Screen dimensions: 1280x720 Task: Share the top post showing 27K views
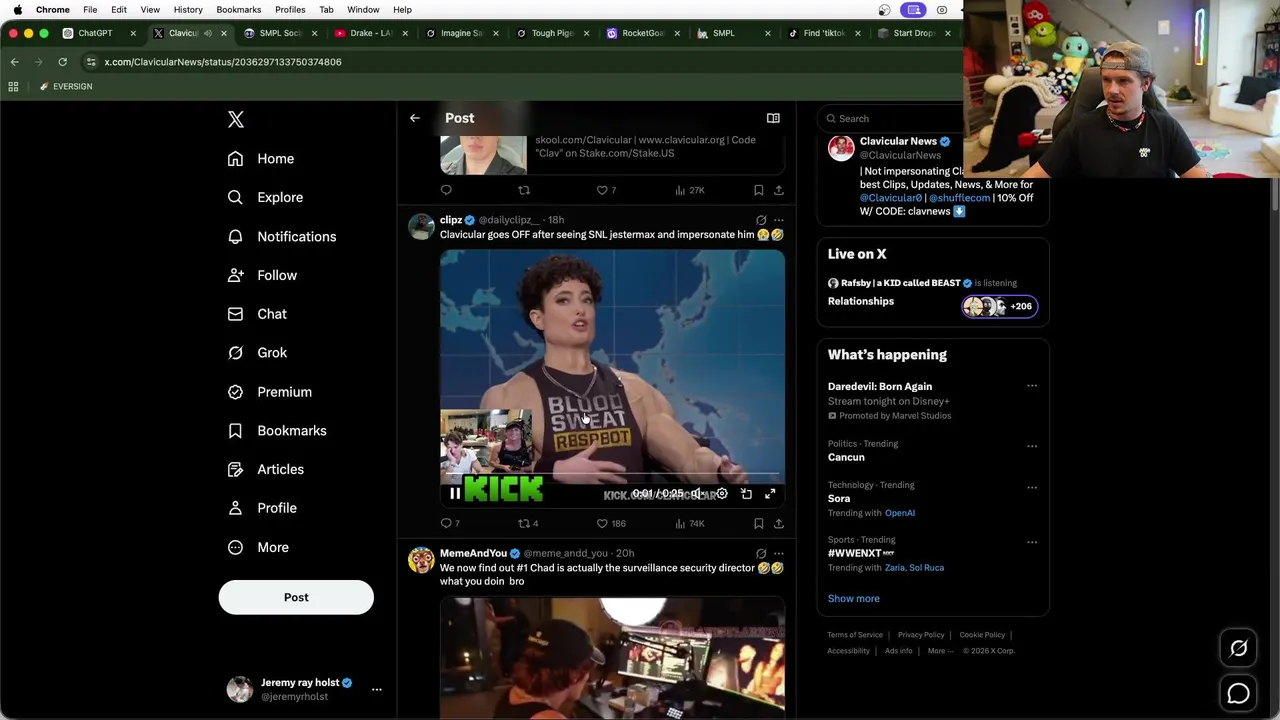[779, 190]
